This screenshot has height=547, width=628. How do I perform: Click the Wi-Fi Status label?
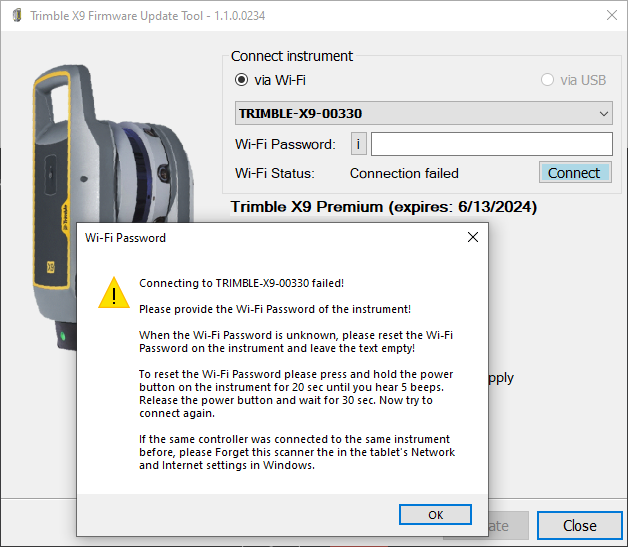[275, 173]
